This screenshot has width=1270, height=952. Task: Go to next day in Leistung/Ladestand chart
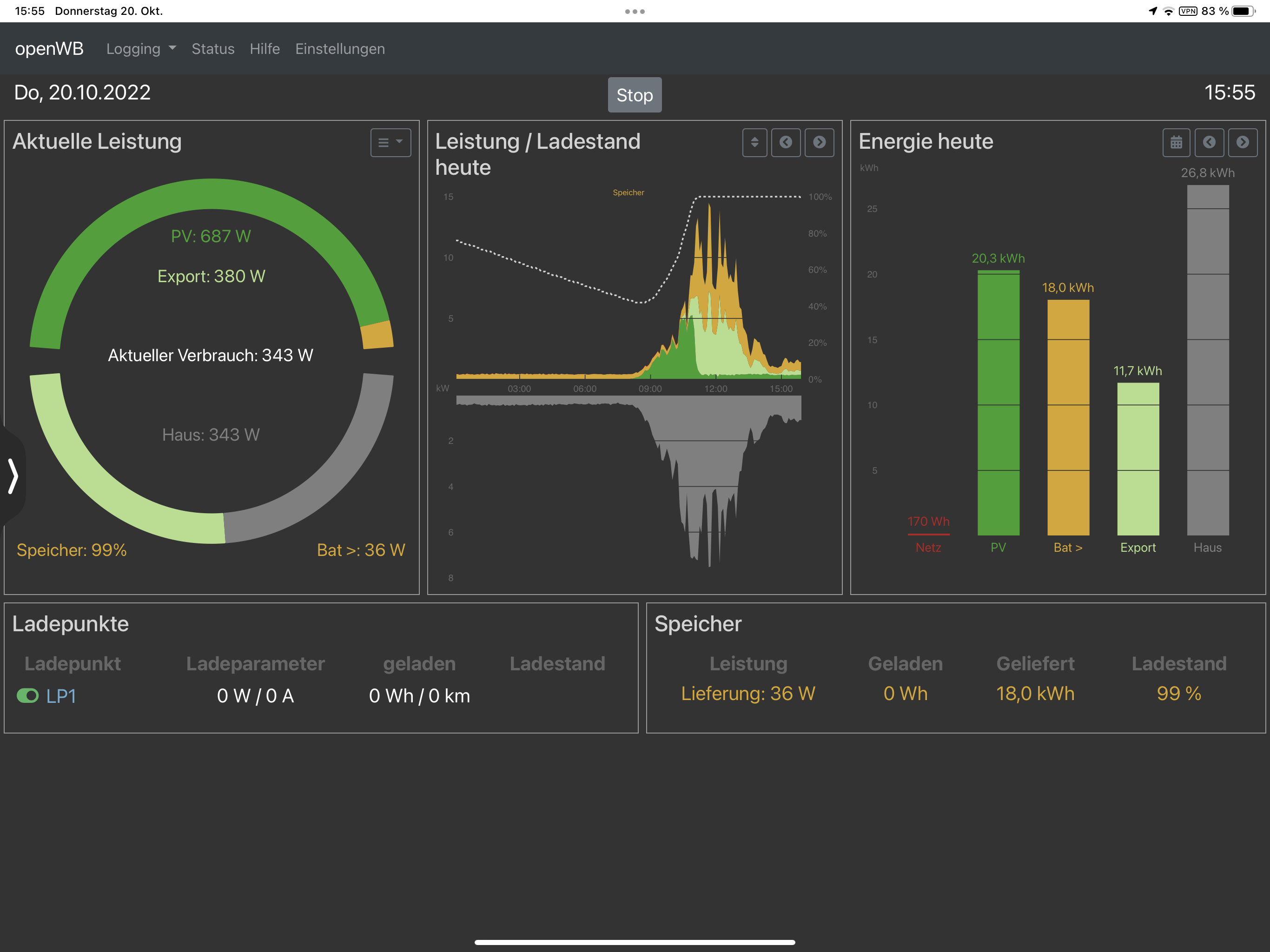point(819,142)
